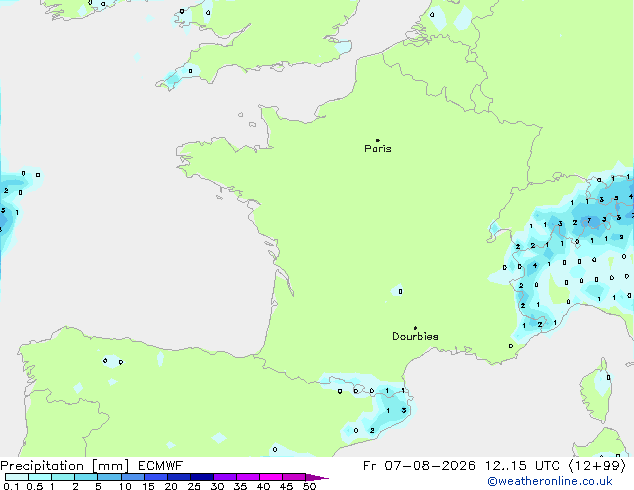634x490 pixels.
Task: Click the '(12+99)' forecast offset text
Action: coord(597,466)
